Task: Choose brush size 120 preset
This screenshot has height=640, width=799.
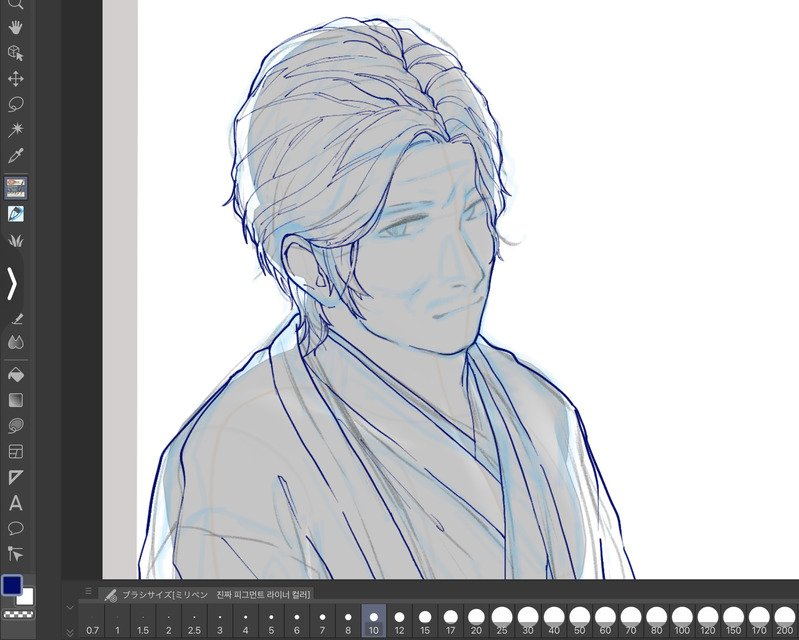Action: click(707, 621)
